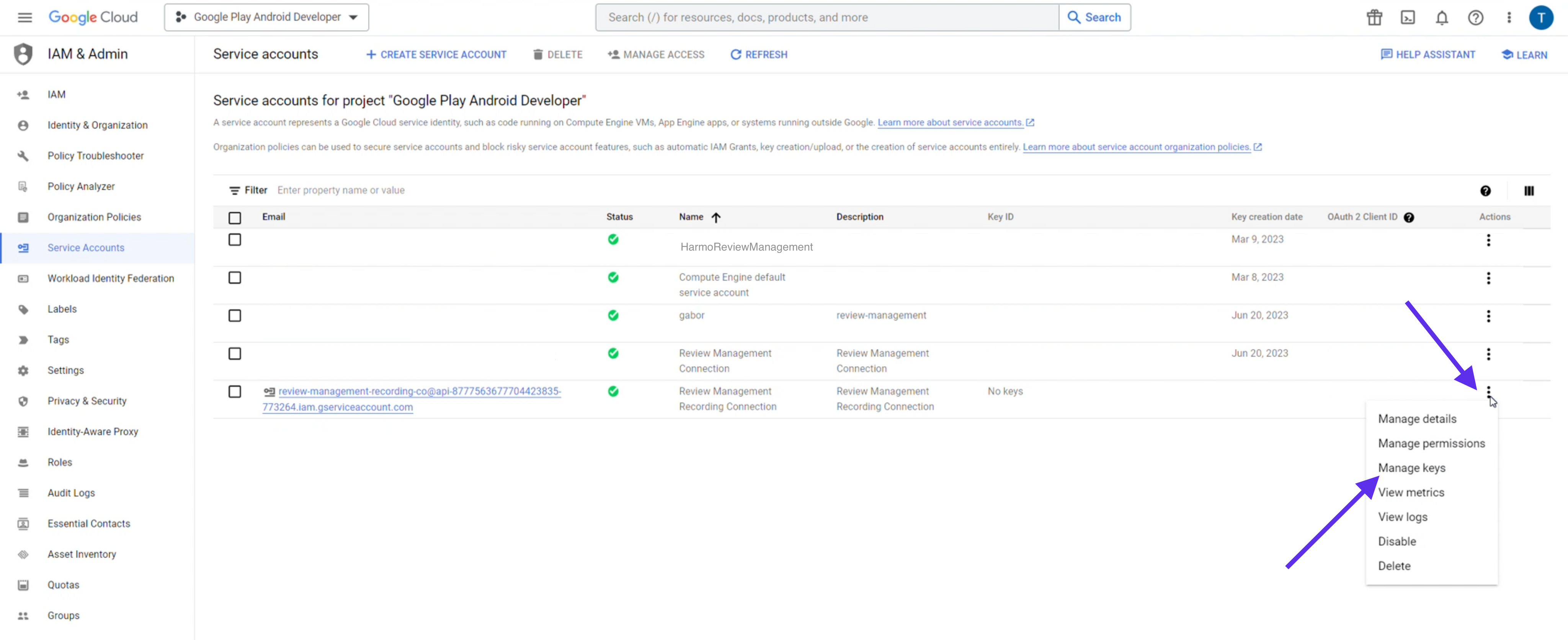The image size is (1568, 640).
Task: Open actions menu for Review Management Connection row
Action: point(1488,354)
